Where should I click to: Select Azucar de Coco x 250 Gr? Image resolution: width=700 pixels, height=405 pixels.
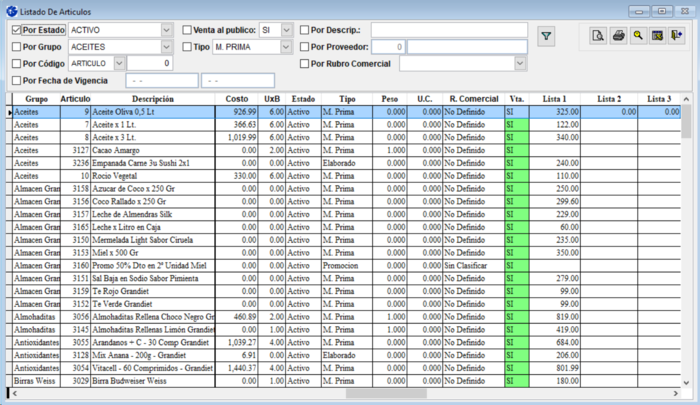pyautogui.click(x=344, y=188)
